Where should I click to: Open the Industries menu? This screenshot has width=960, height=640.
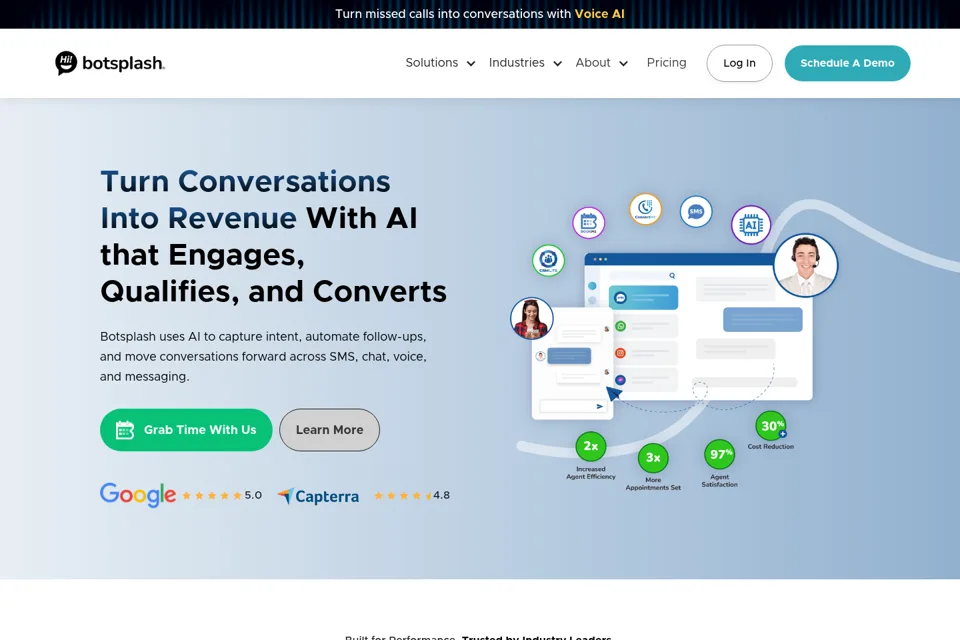click(517, 63)
